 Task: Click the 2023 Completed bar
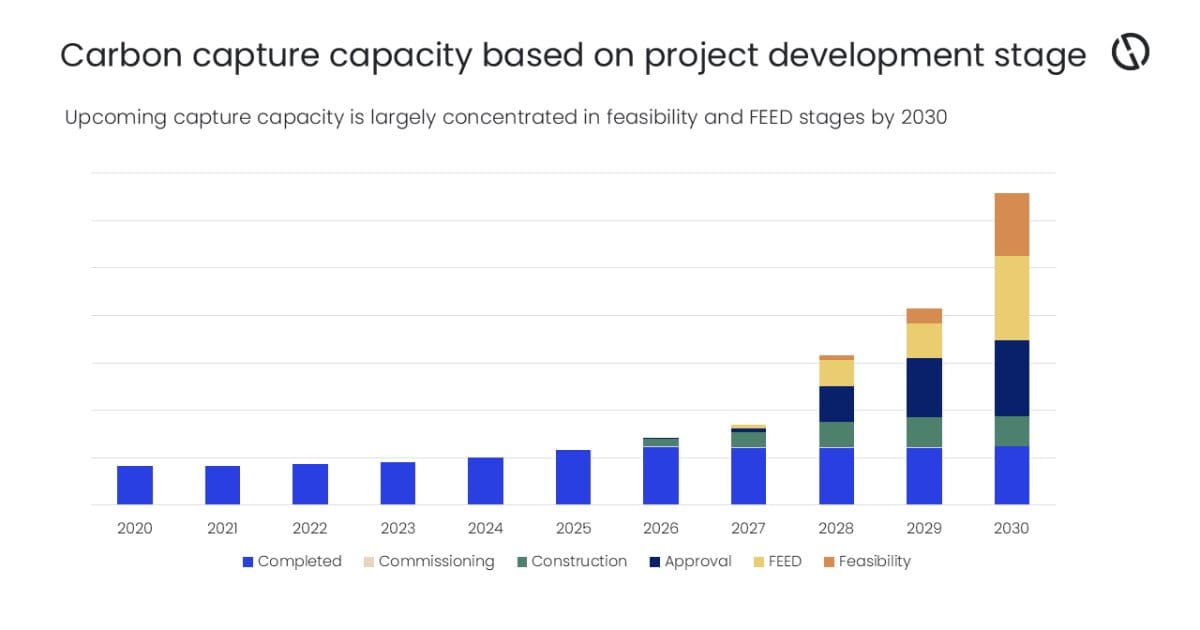[398, 483]
